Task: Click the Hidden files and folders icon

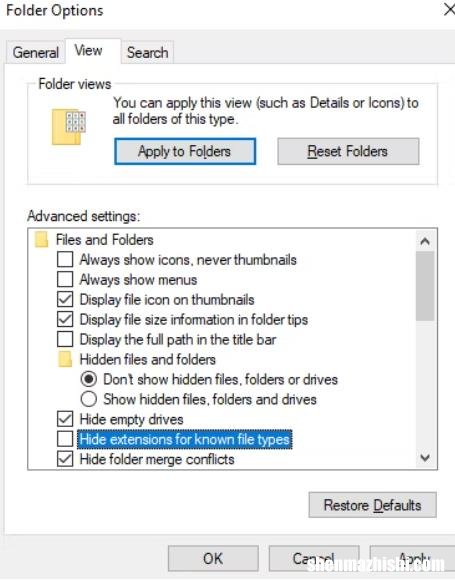Action: pos(65,360)
